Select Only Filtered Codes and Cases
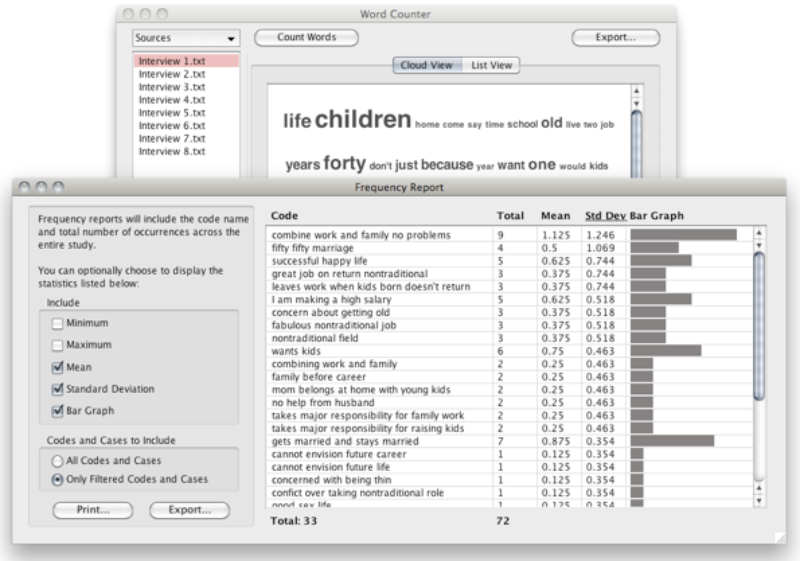The height and width of the screenshot is (561, 800). pos(57,479)
